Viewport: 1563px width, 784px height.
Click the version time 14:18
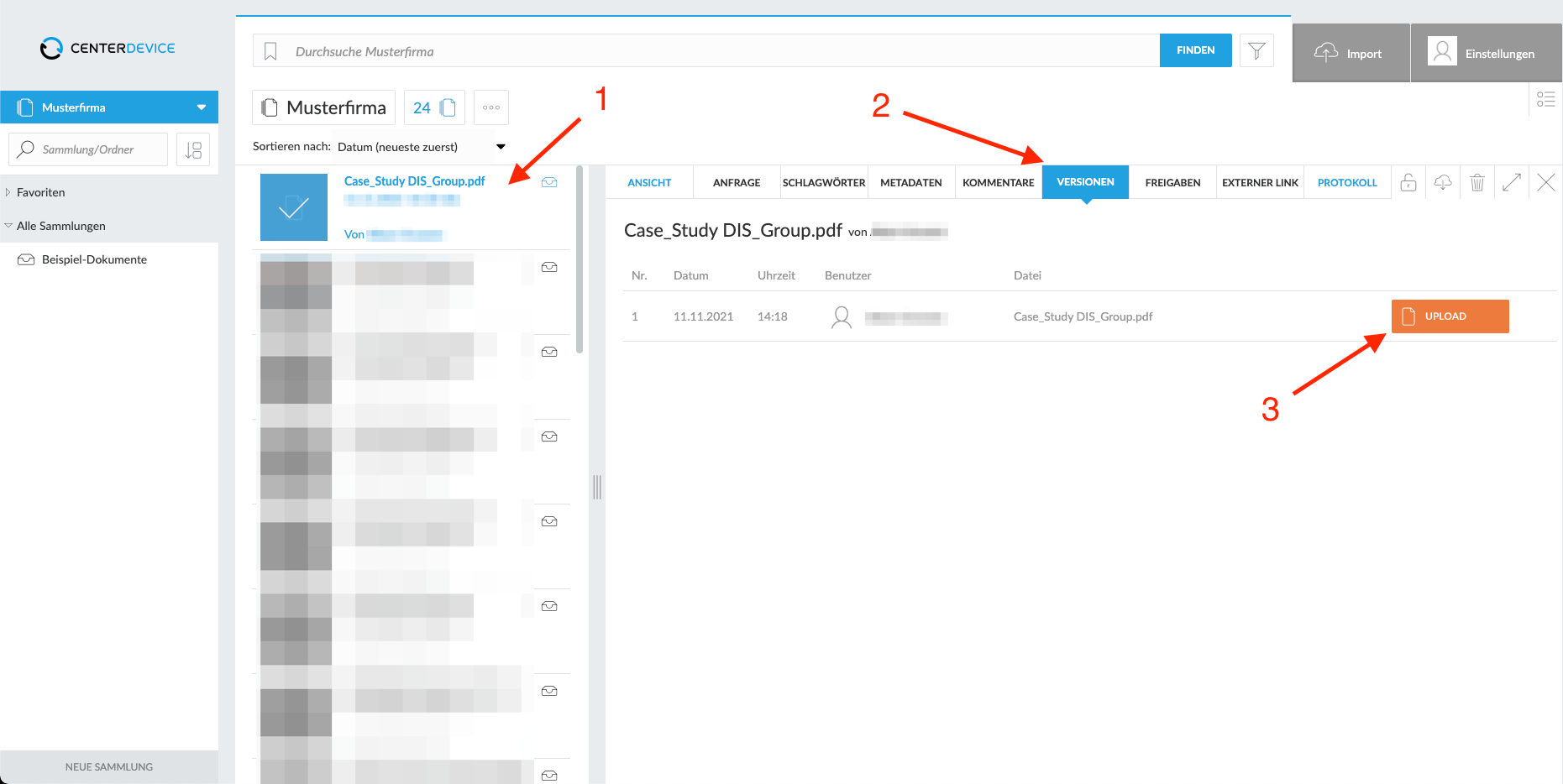773,316
